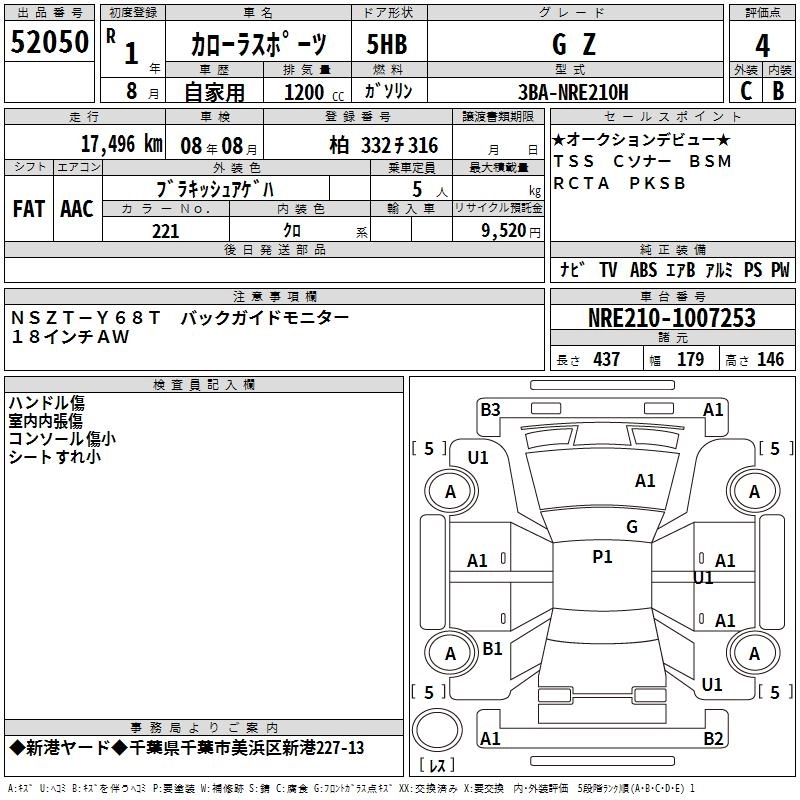The width and height of the screenshot is (800, 800).
Task: Click the top-right tire circle marked A
Action: [754, 491]
